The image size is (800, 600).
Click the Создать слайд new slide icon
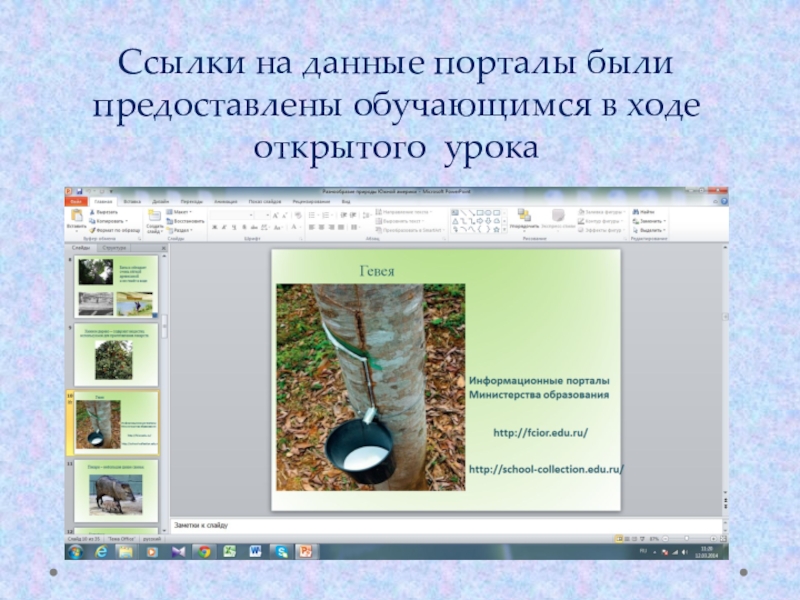tap(155, 217)
